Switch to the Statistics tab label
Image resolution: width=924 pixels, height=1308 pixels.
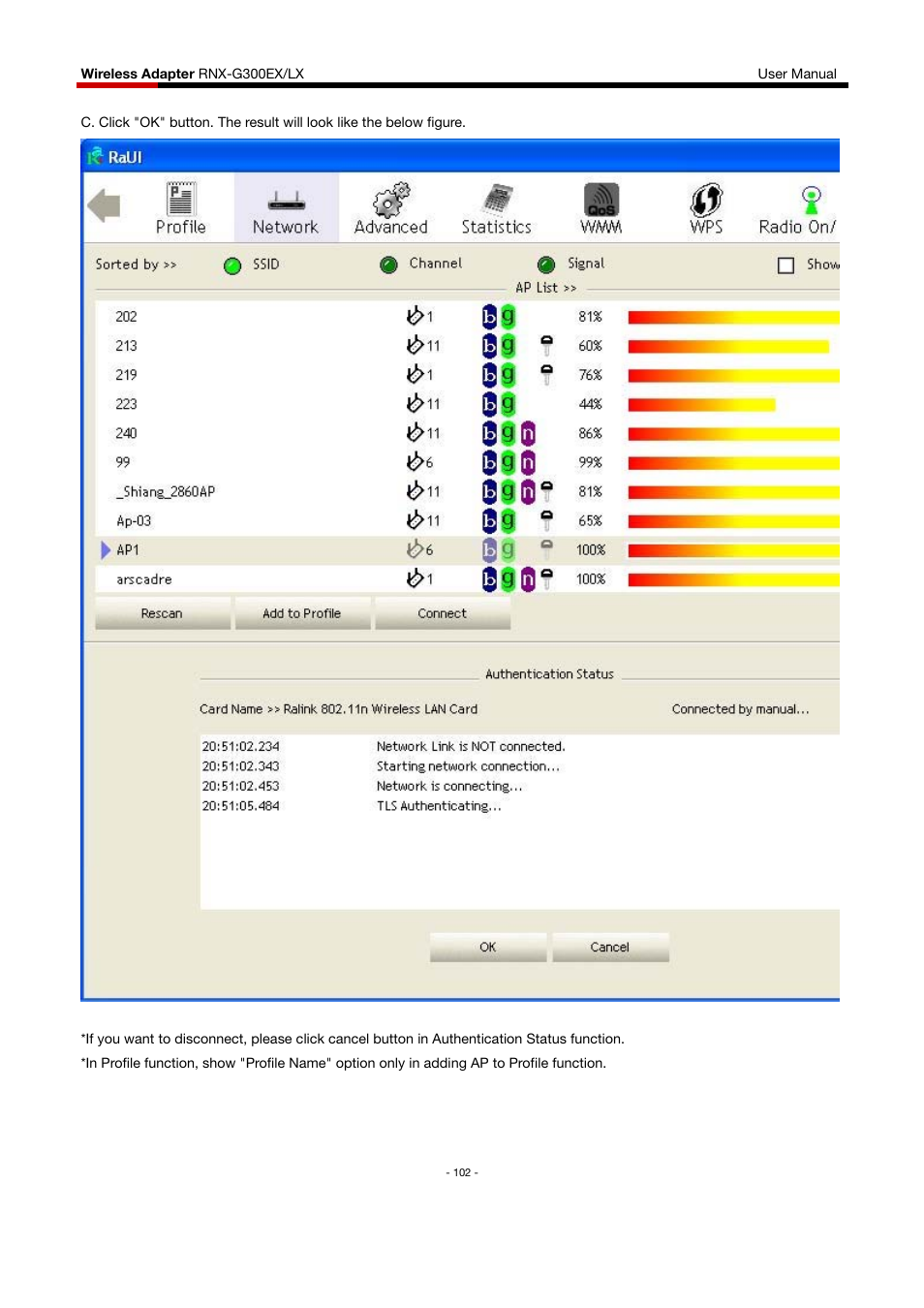tap(497, 227)
